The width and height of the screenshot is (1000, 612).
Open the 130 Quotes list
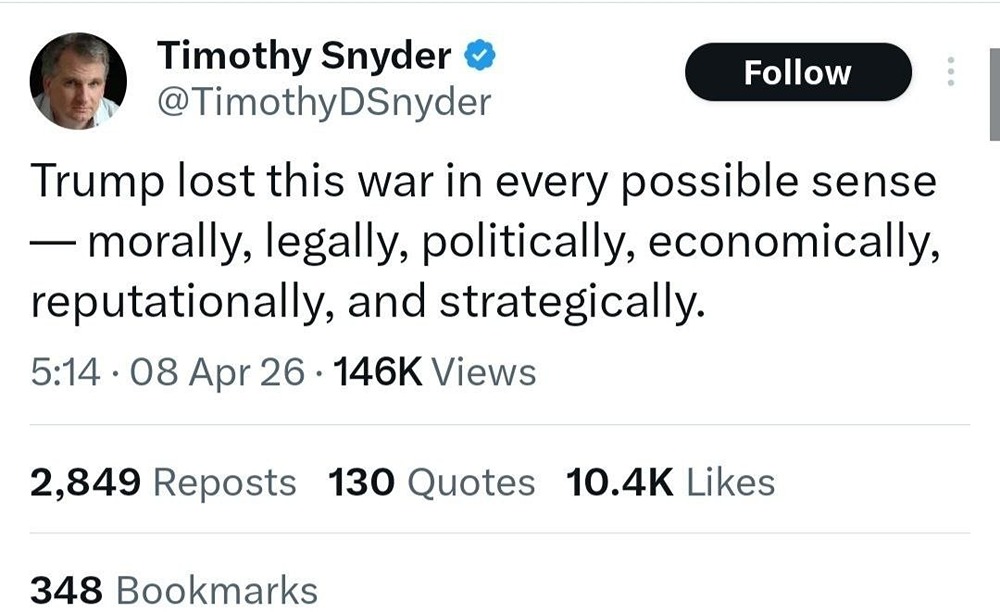coord(431,483)
